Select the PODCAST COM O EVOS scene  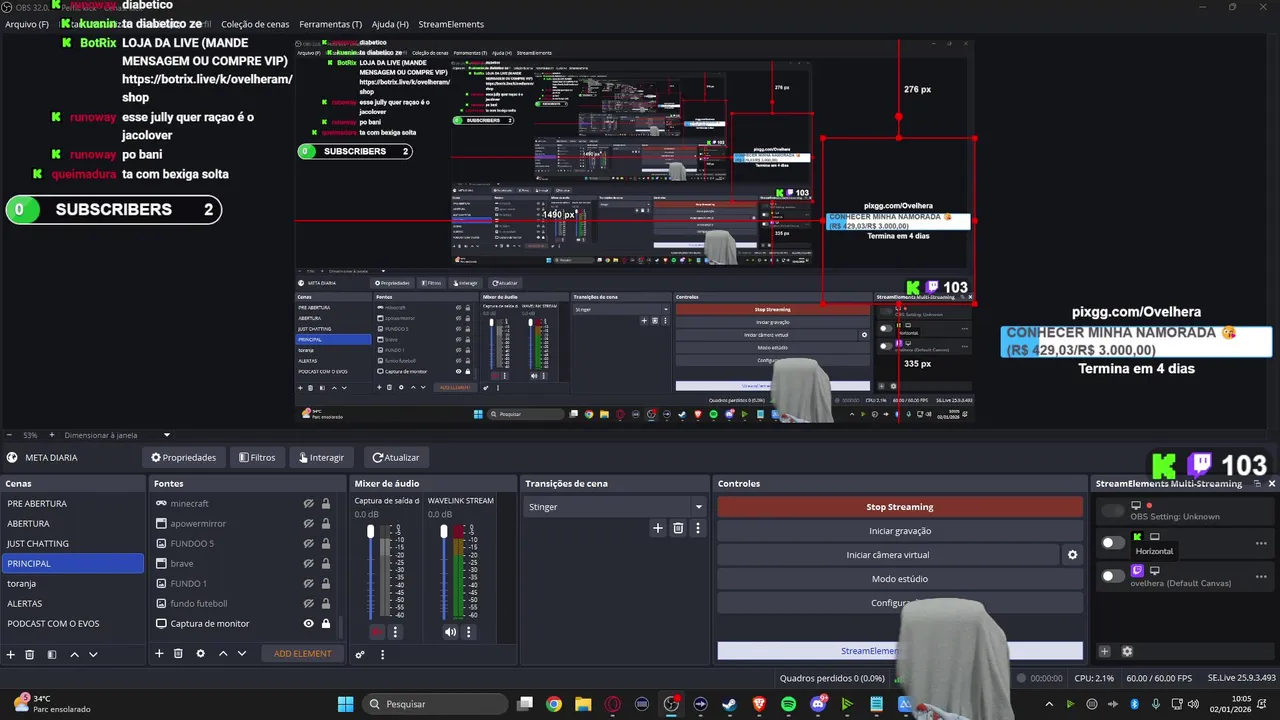click(x=73, y=623)
